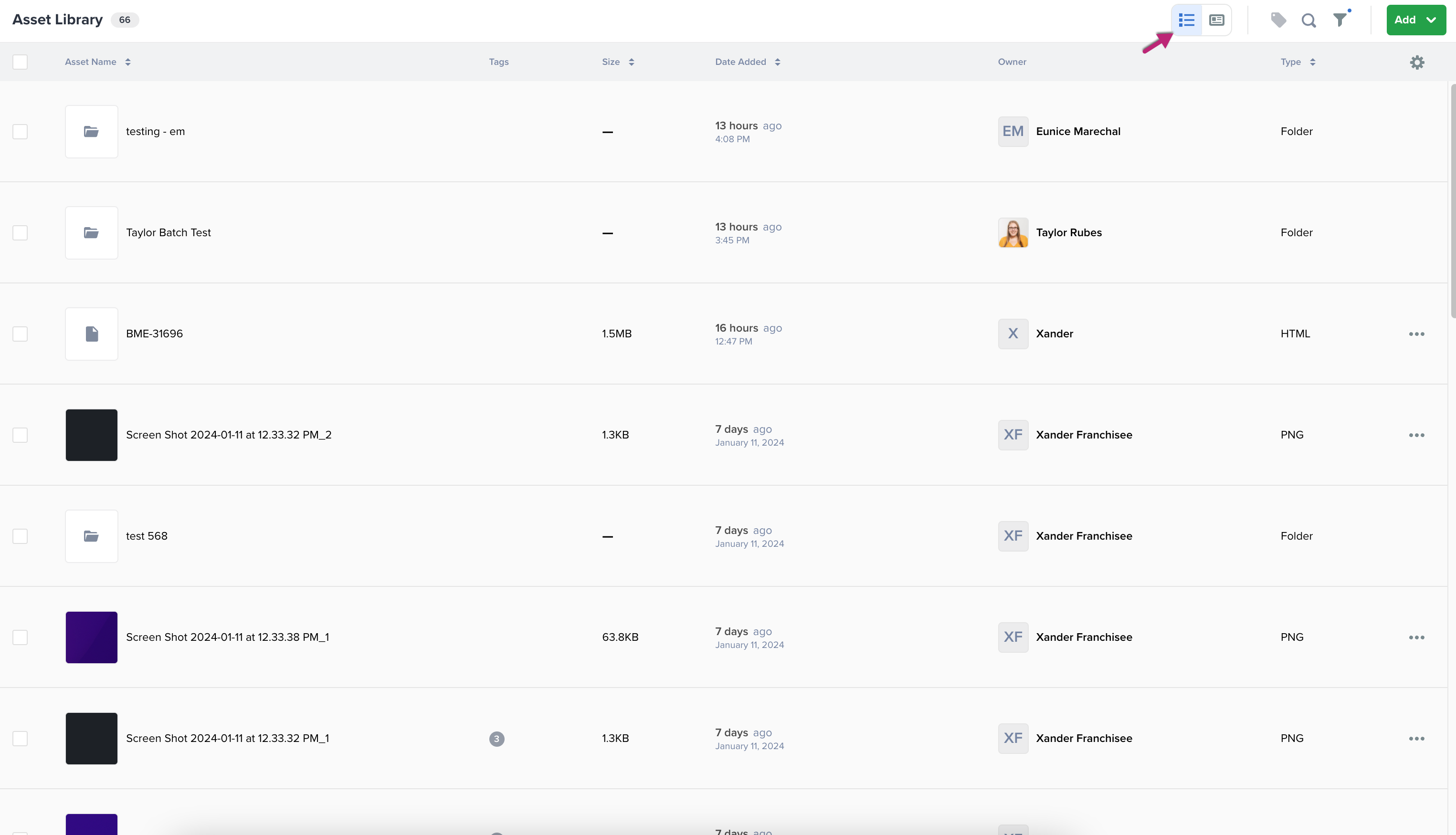The height and width of the screenshot is (835, 1456).
Task: Switch to card view layout
Action: pyautogui.click(x=1217, y=20)
